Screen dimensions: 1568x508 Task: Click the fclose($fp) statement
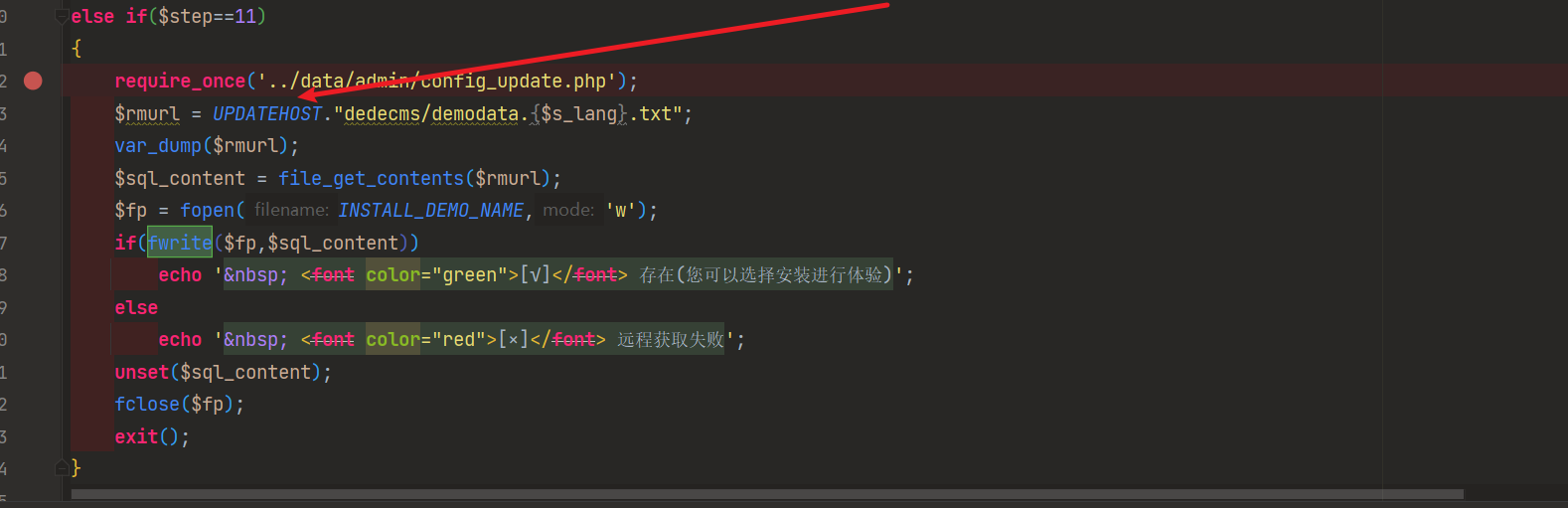click(x=179, y=405)
